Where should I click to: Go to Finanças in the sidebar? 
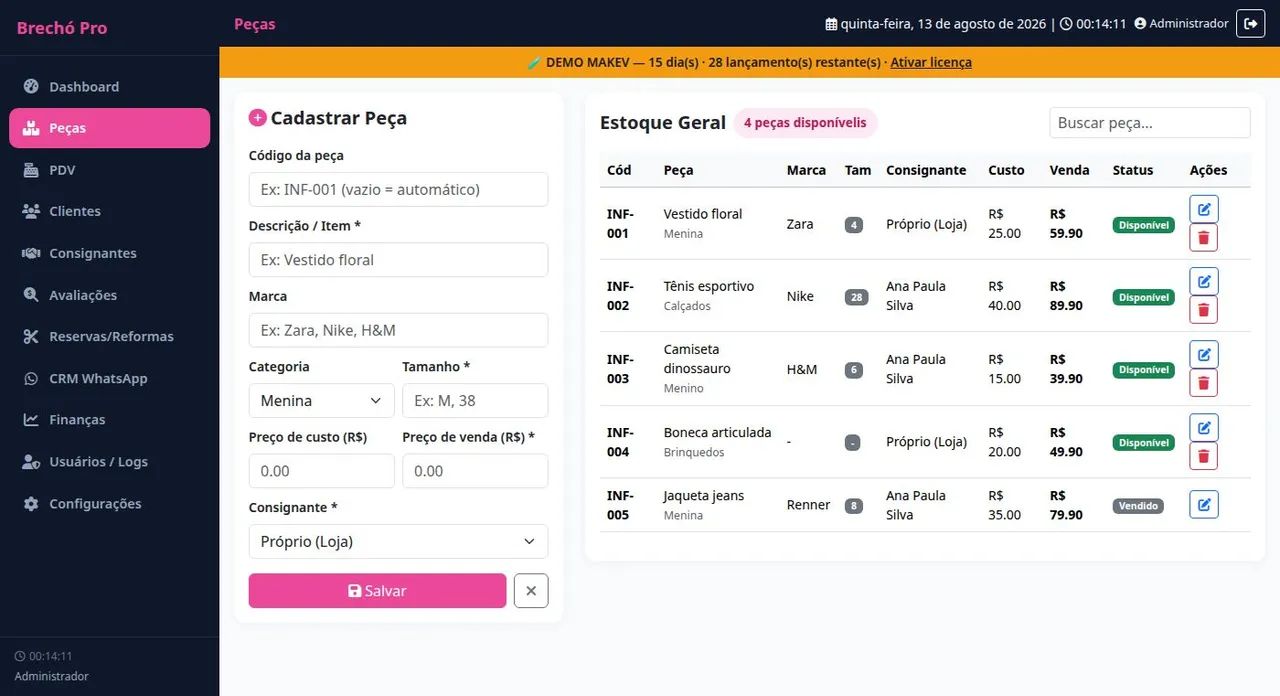[110, 420]
